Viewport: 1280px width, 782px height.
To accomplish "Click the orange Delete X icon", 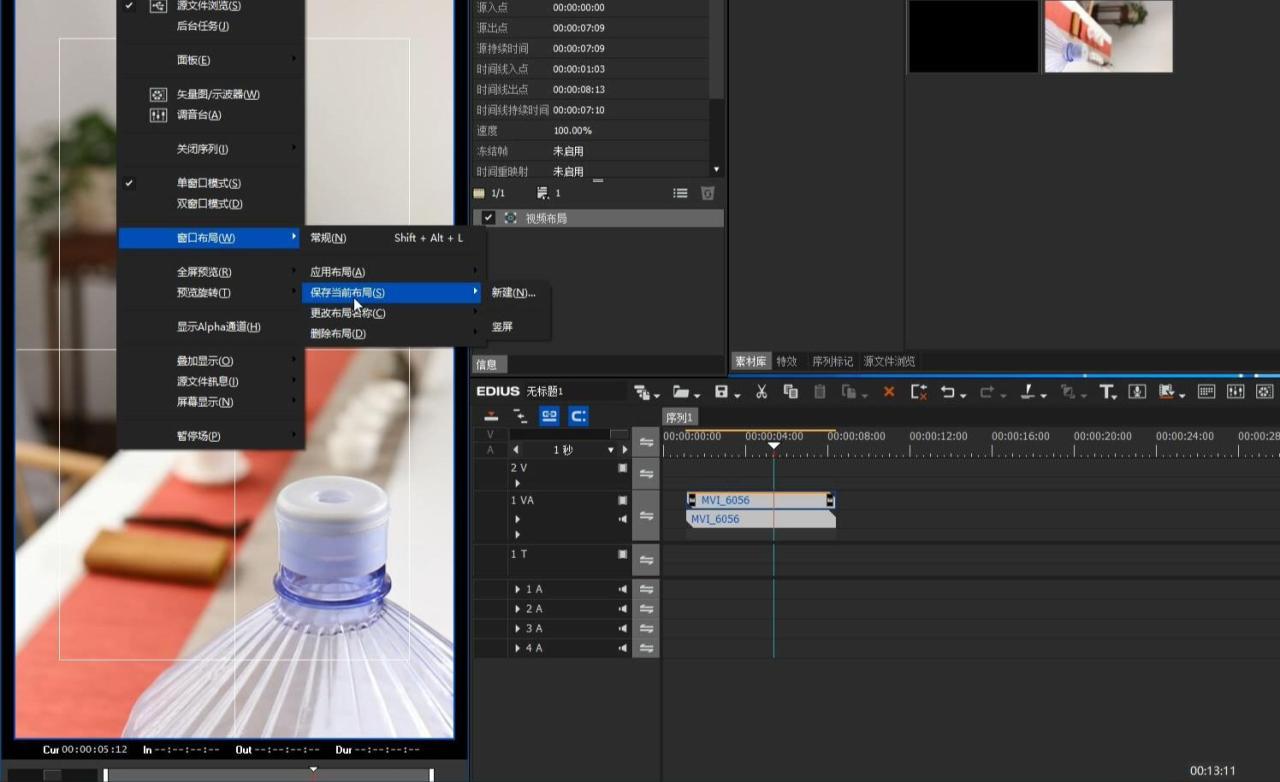I will pyautogui.click(x=888, y=392).
